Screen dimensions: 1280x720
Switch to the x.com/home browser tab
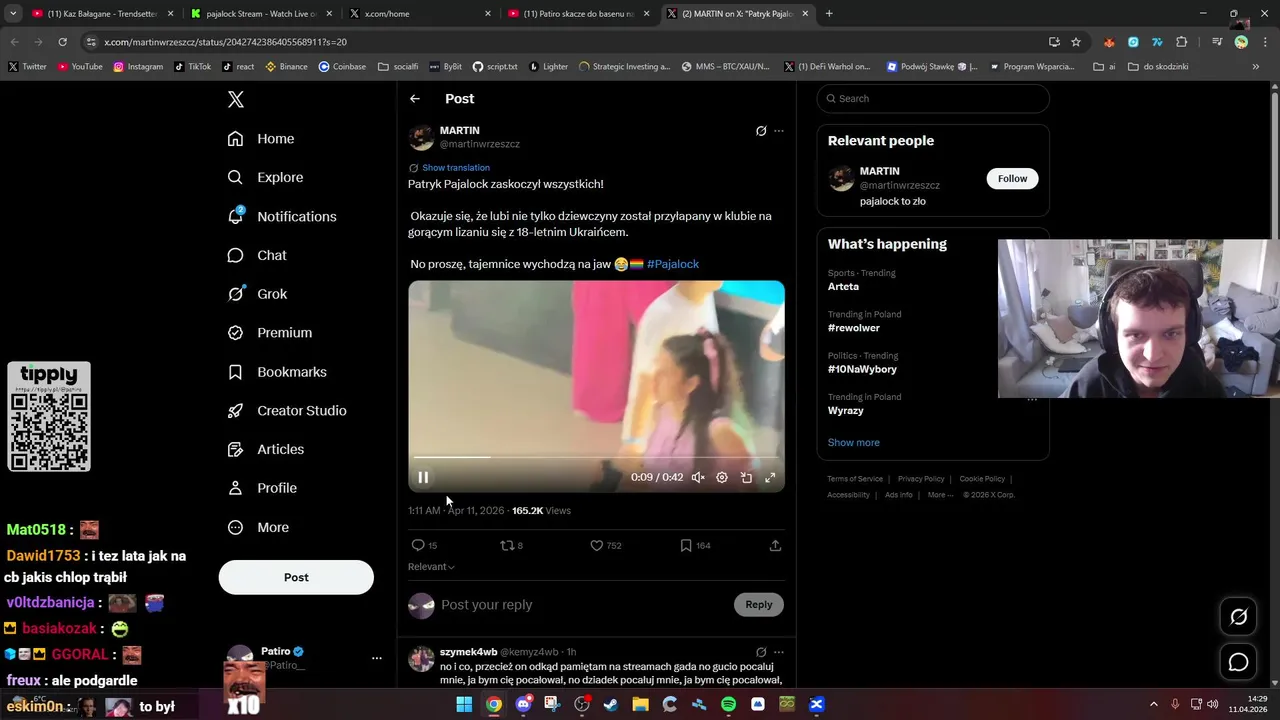(x=420, y=14)
